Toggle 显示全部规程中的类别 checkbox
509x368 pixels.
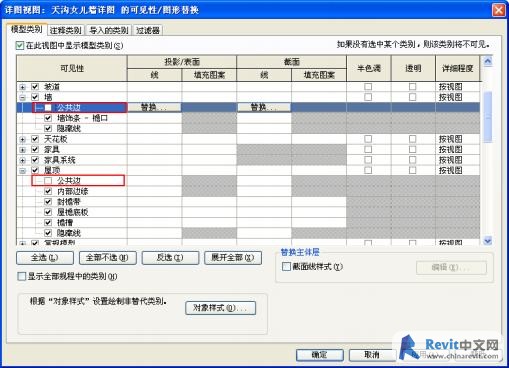coord(21,276)
